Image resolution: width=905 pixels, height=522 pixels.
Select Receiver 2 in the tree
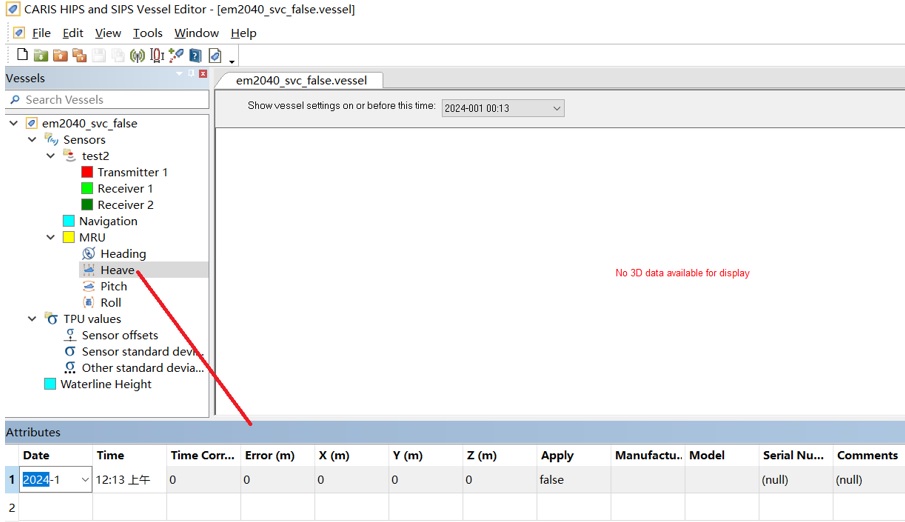tap(125, 204)
